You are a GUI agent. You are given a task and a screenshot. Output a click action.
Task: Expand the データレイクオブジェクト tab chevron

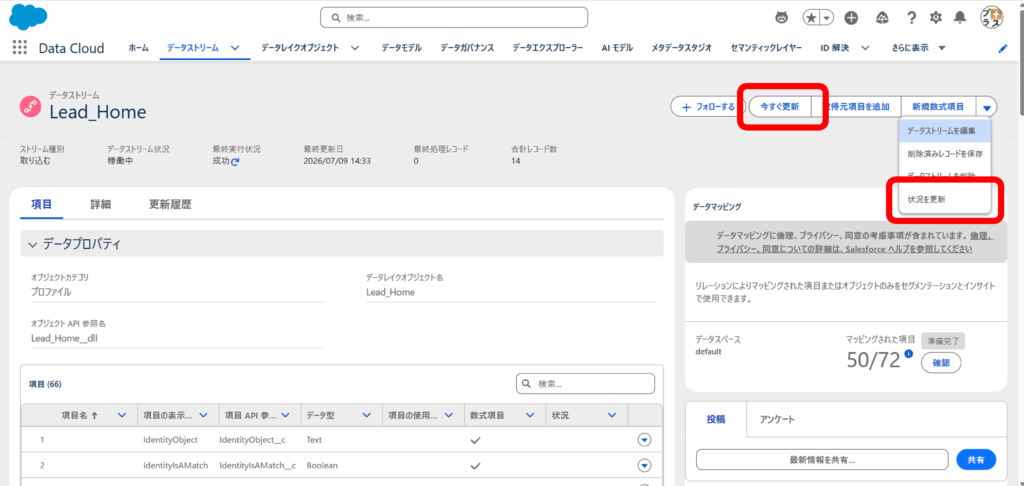[355, 48]
